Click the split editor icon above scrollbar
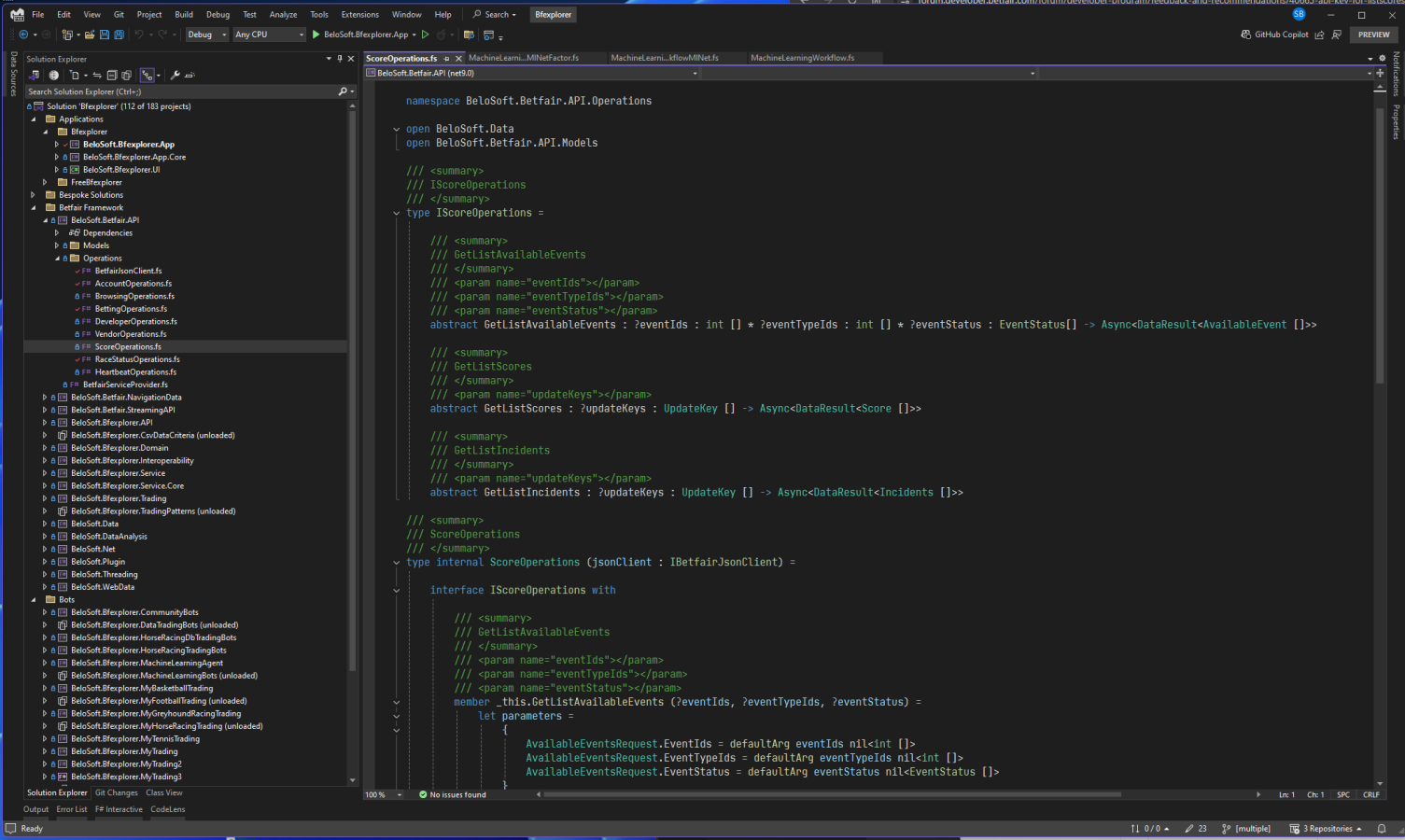This screenshot has width=1405, height=840. coord(1380,73)
